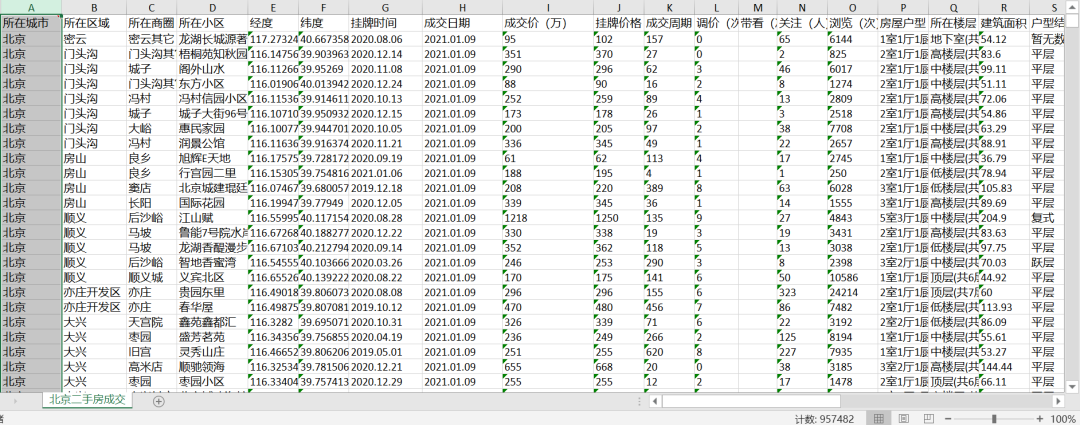Select column N header
This screenshot has width=1080, height=425.
pyautogui.click(x=802, y=8)
